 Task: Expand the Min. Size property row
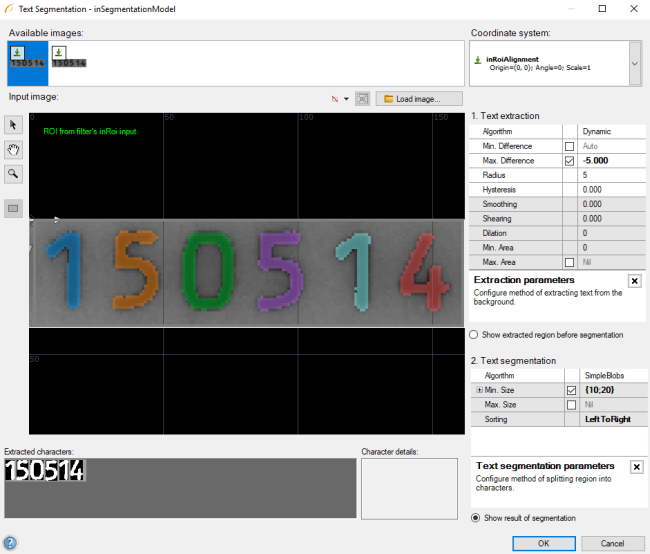pyautogui.click(x=479, y=390)
